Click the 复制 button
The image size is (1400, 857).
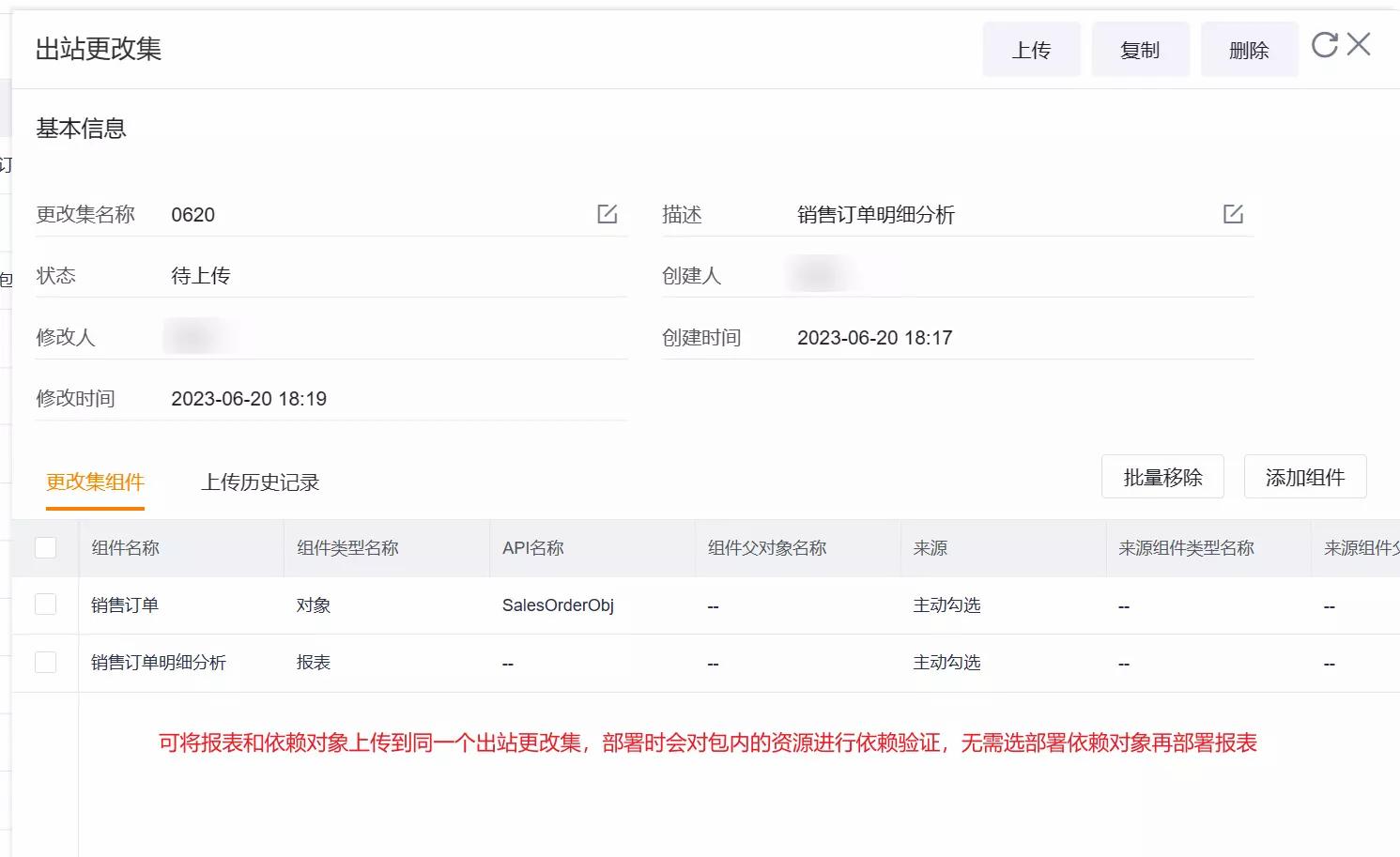[1140, 50]
